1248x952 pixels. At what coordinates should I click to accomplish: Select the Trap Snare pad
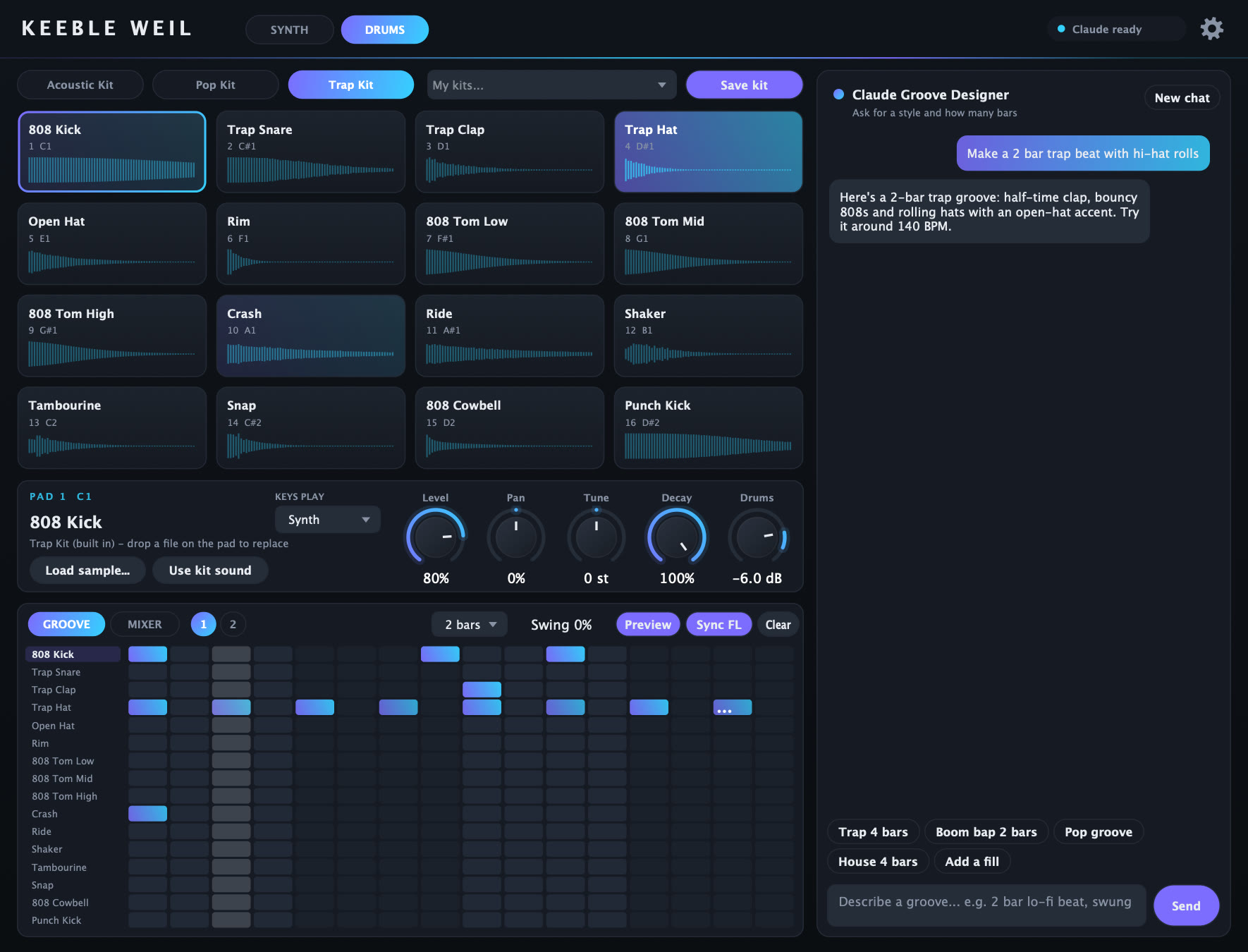[x=311, y=152]
